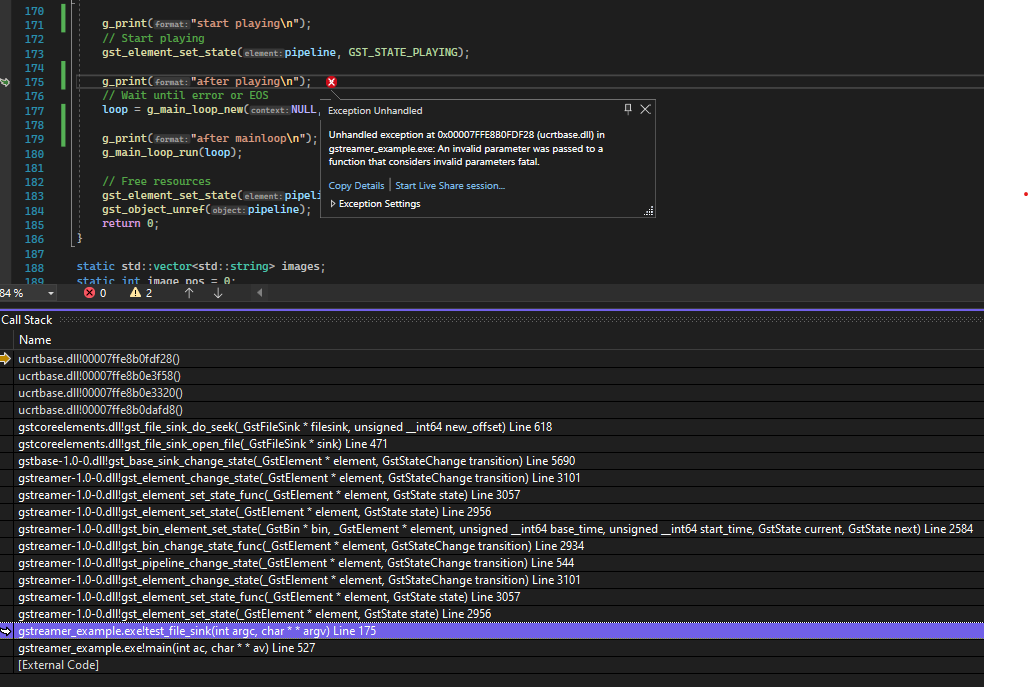Click the execution arrow marker on line 175 gutter
1029x687 pixels.
5,82
